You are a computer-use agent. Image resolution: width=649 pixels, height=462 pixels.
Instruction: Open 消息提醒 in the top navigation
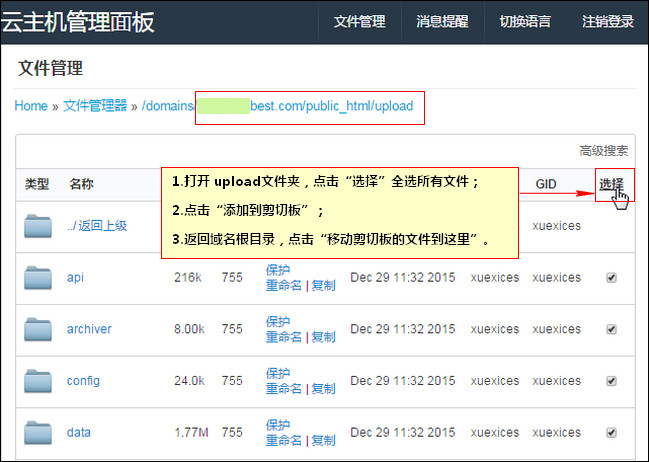[442, 22]
